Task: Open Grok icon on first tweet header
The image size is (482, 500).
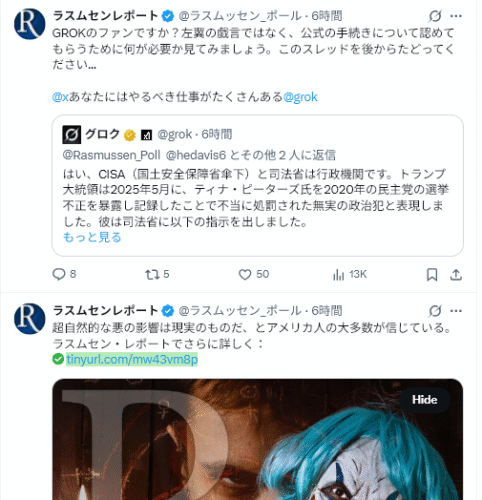Action: pyautogui.click(x=435, y=16)
